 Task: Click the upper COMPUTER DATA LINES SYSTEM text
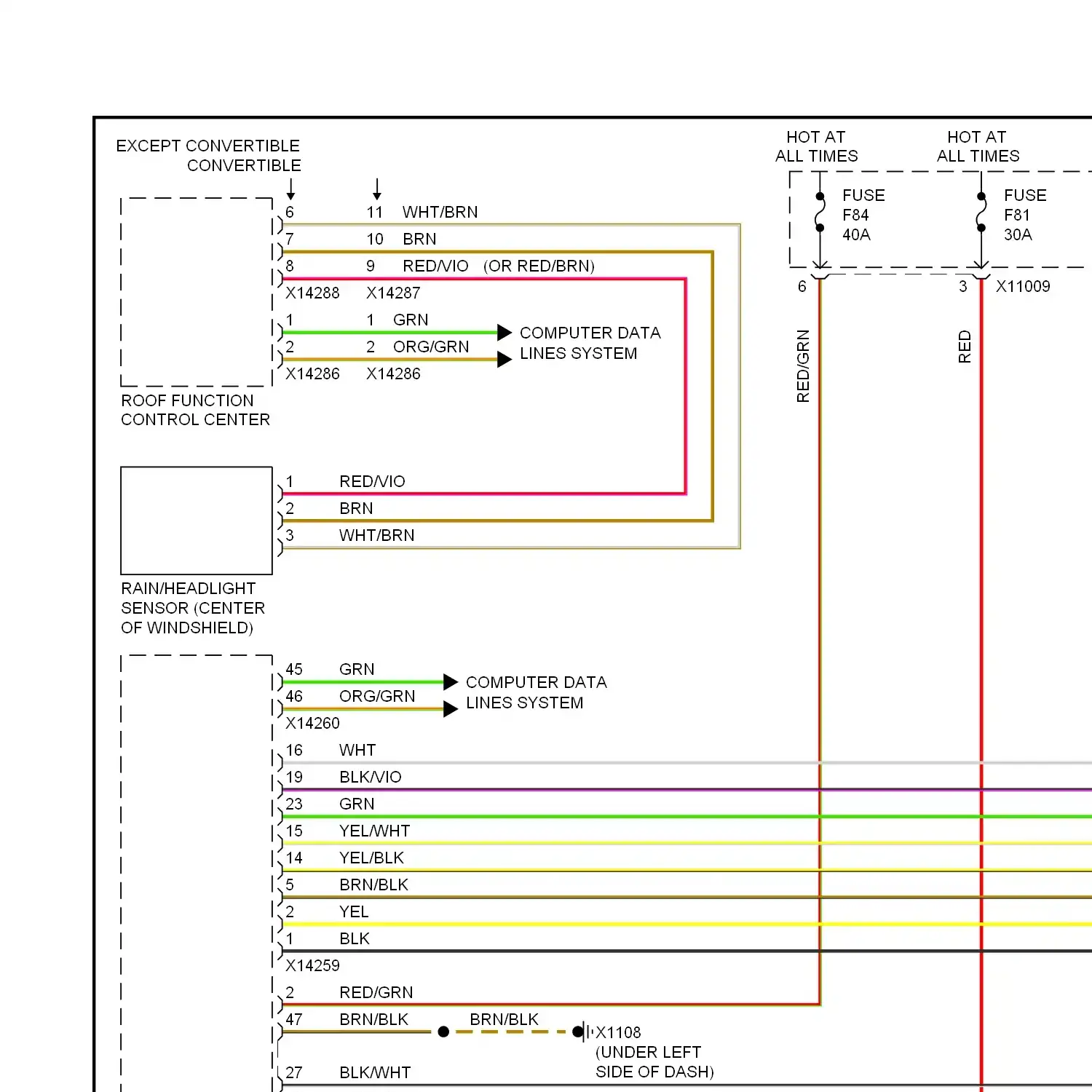point(590,343)
